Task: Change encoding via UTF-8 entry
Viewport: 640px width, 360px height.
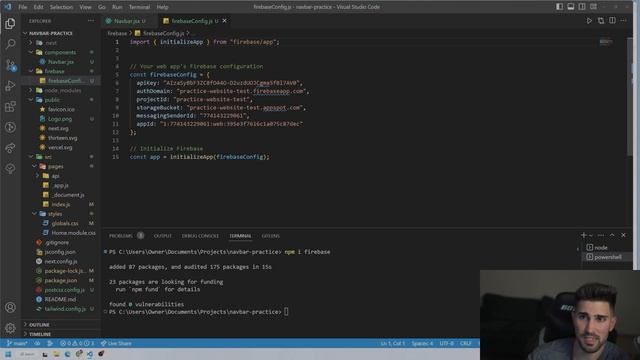Action: (x=447, y=343)
